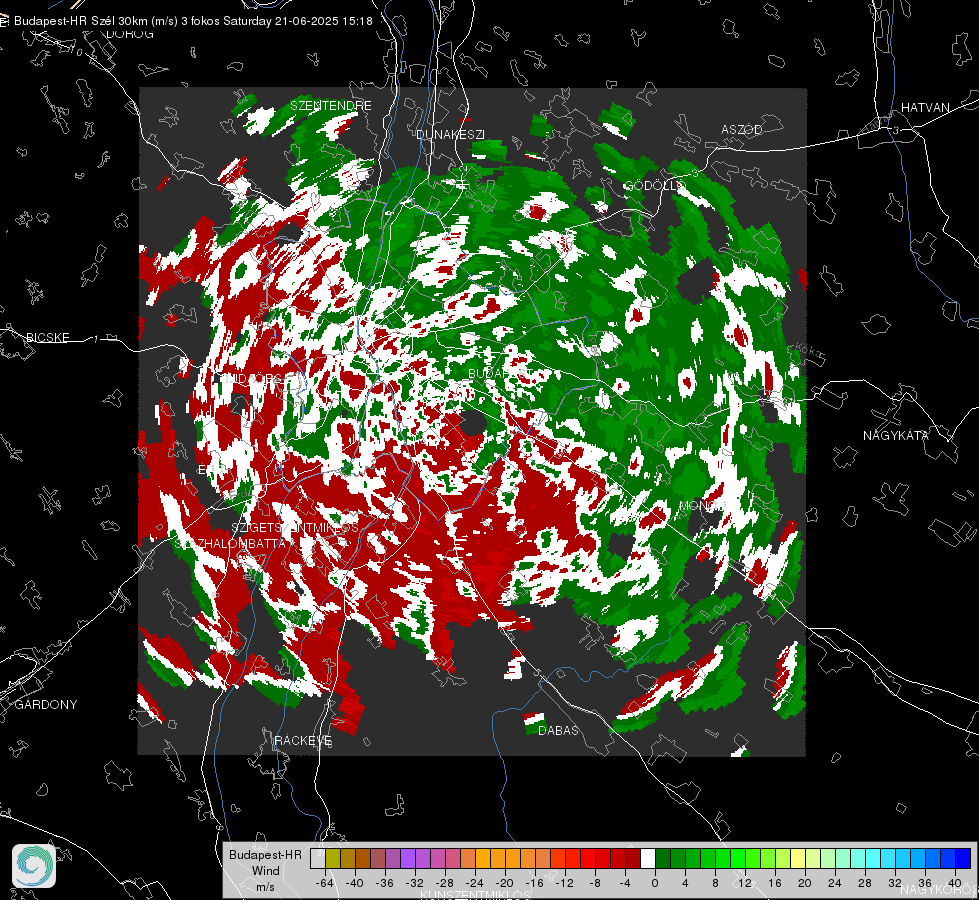Click the -40 value on the legend scale
Image resolution: width=979 pixels, height=900 pixels.
tap(355, 883)
